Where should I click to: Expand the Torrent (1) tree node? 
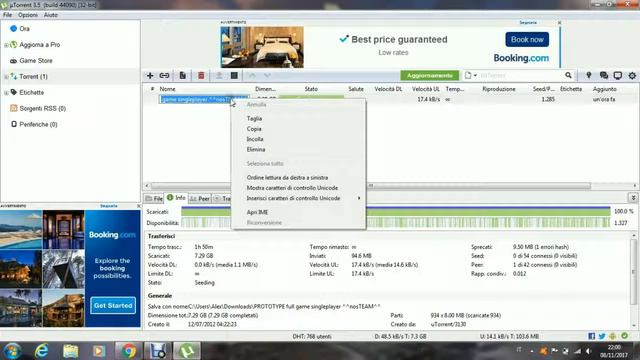tap(6, 77)
